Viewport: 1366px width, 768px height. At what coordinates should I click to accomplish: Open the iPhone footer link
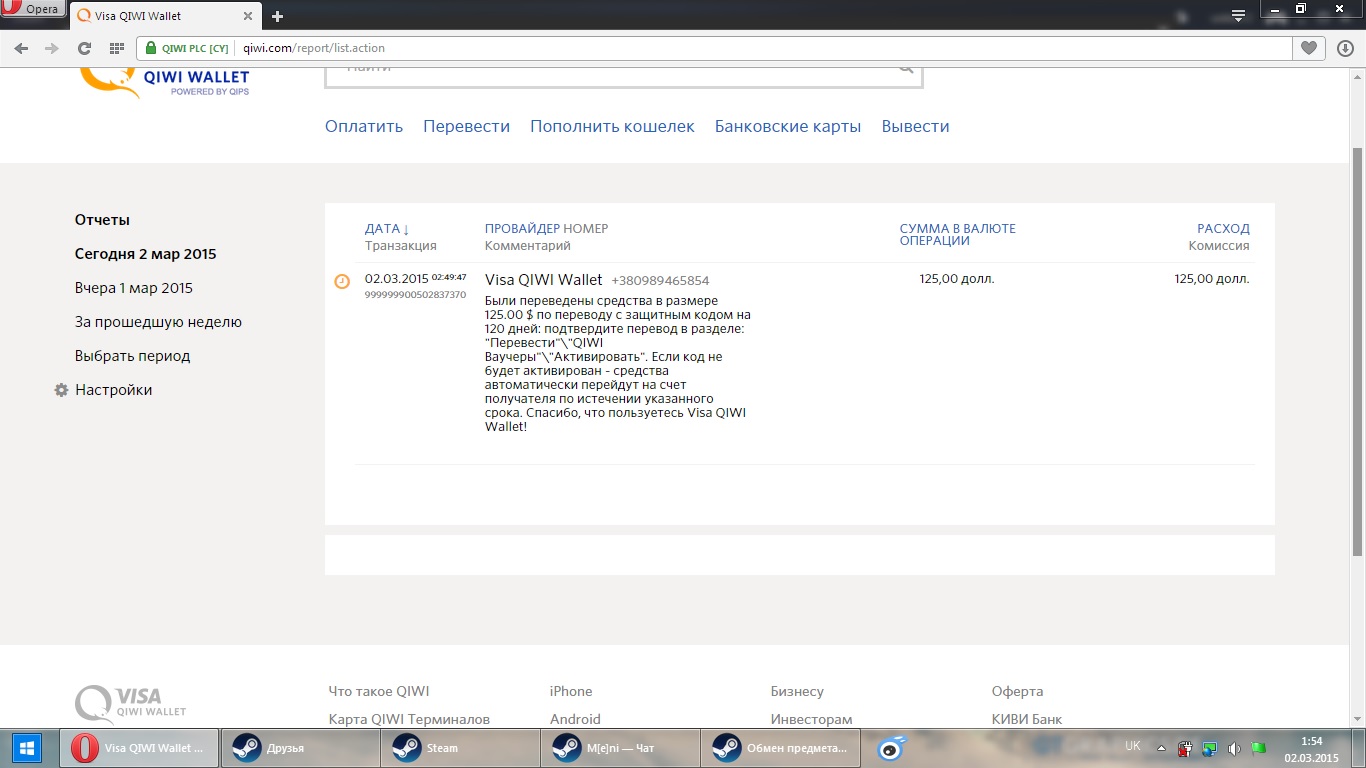571,691
